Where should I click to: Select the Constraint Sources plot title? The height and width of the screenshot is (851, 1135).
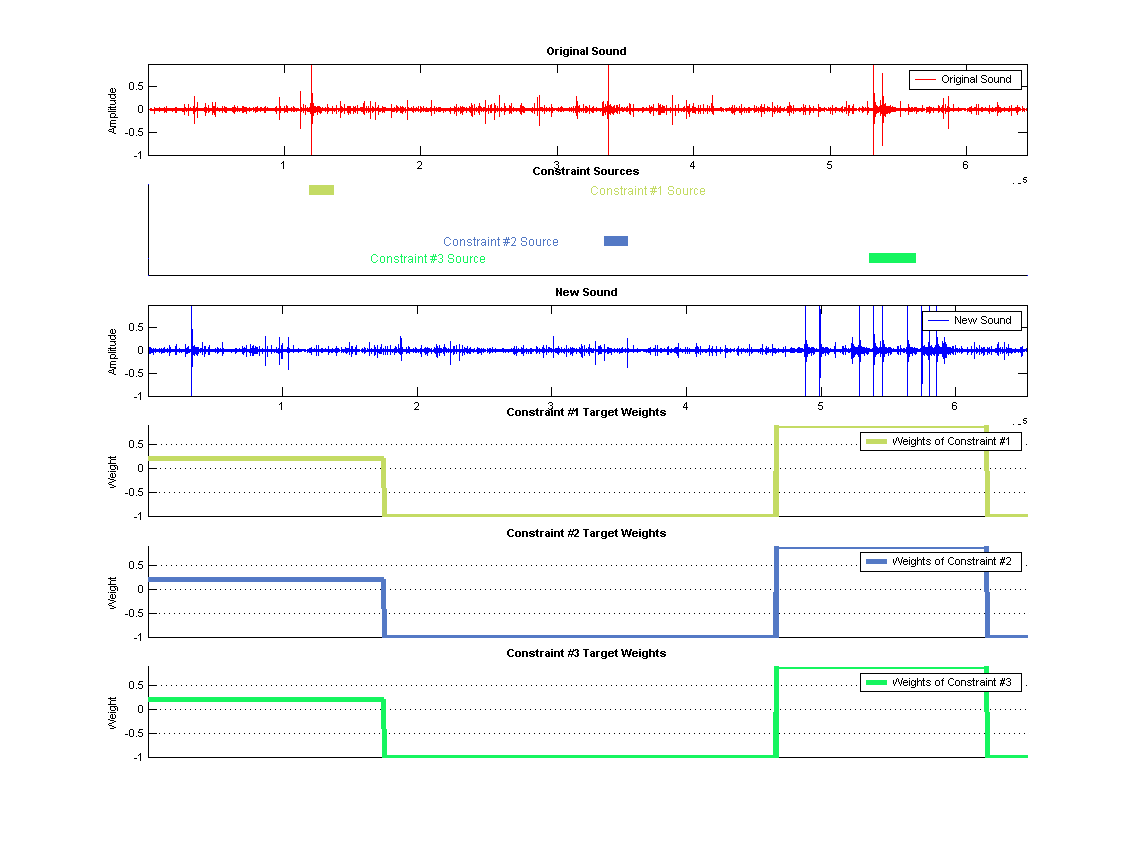[x=586, y=171]
